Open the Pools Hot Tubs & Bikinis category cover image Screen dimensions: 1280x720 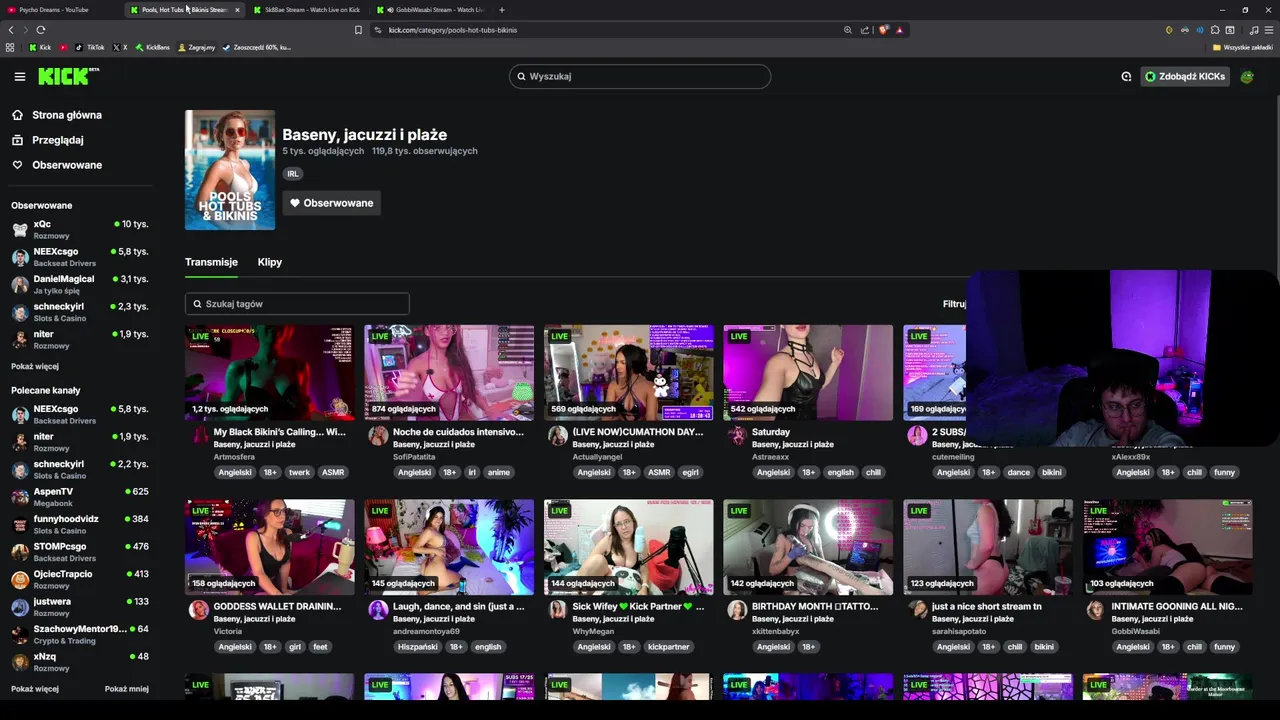tap(230, 170)
